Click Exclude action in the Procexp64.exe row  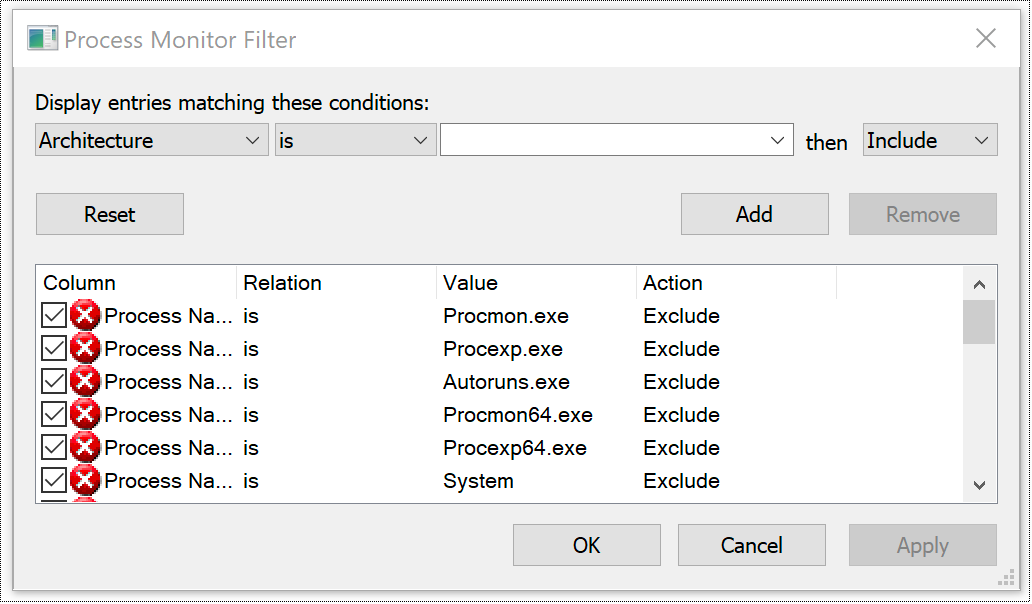(681, 447)
